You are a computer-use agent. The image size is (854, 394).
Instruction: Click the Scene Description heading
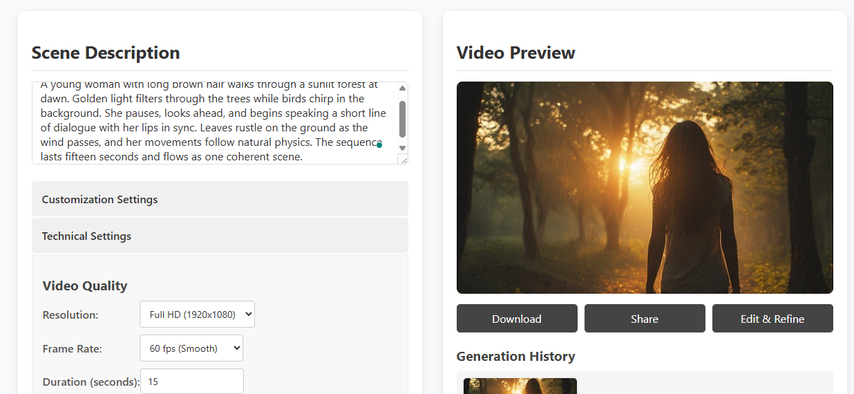click(106, 53)
